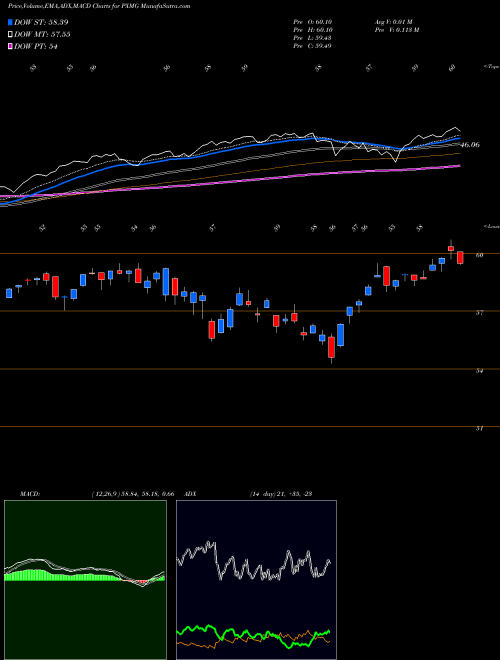Viewport: 500px width, 660px height.
Task: Select the 'DOW MT: 57.55' legend text
Action: click(x=42, y=35)
